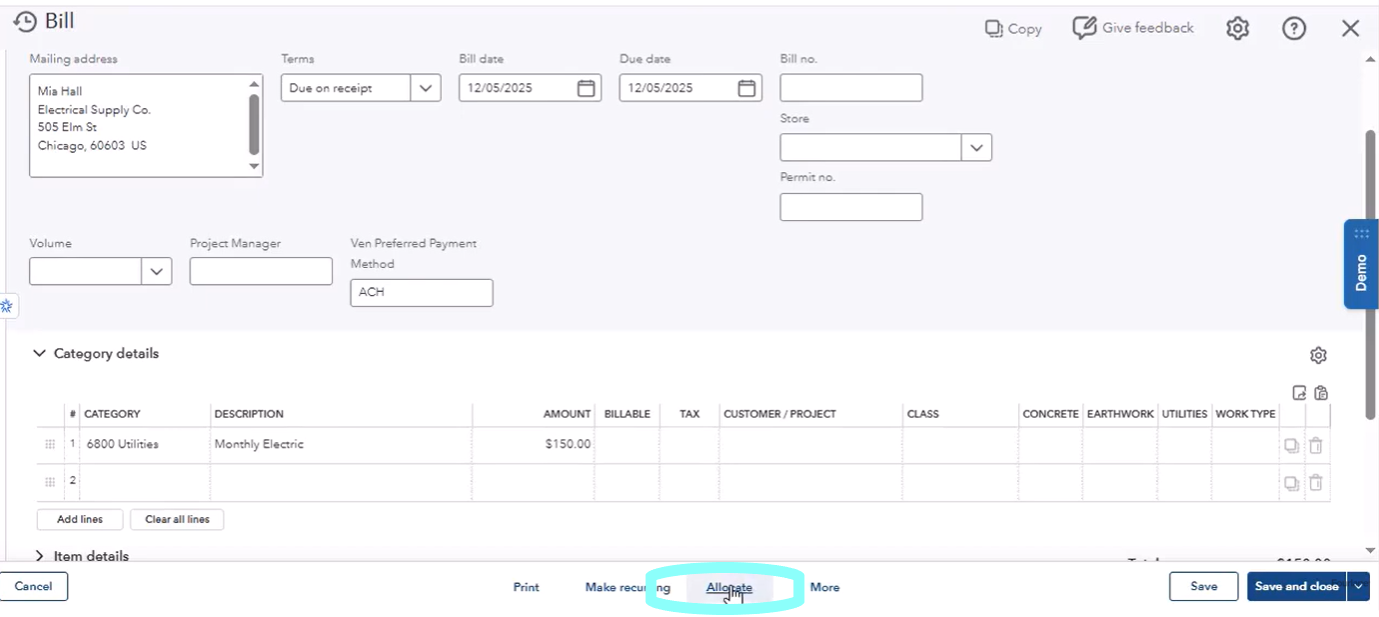This screenshot has width=1379, height=617.
Task: Open Category details table settings gear
Action: pos(1318,355)
